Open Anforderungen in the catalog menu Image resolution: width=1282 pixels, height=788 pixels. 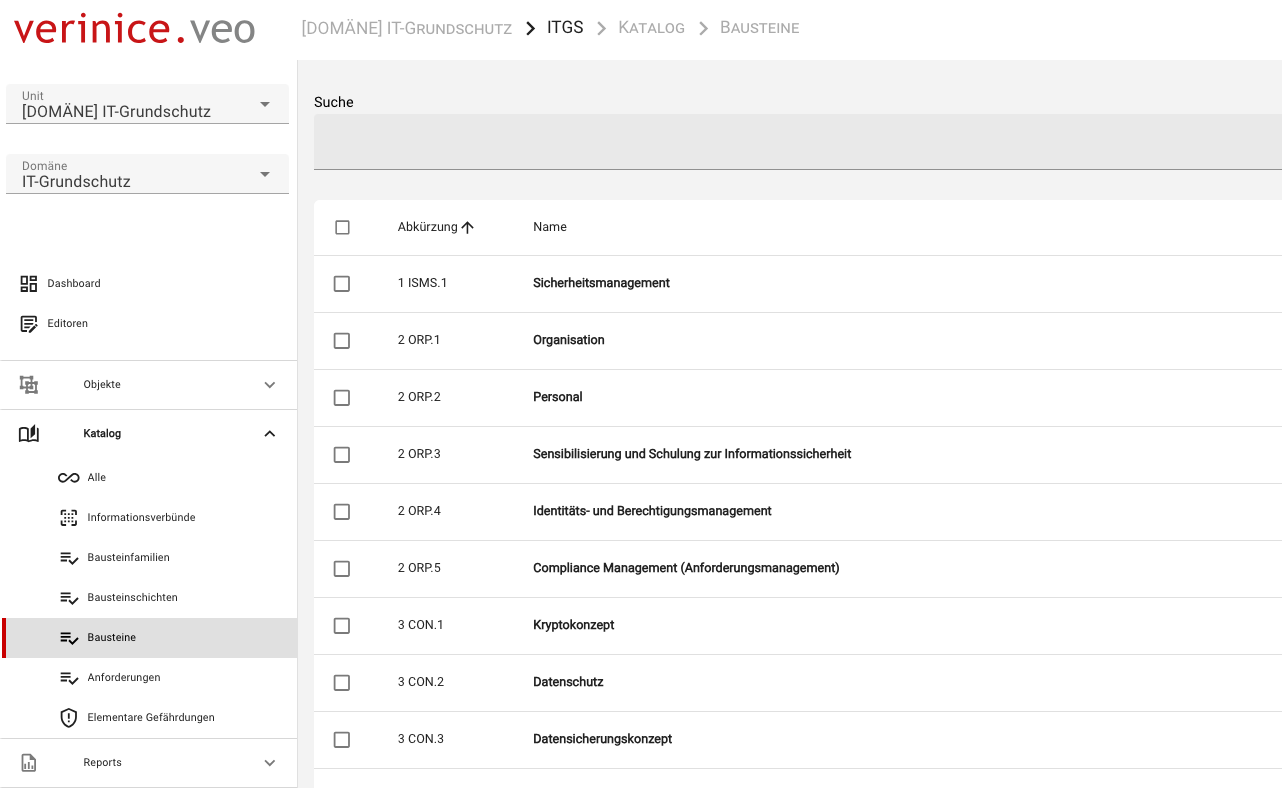click(123, 678)
